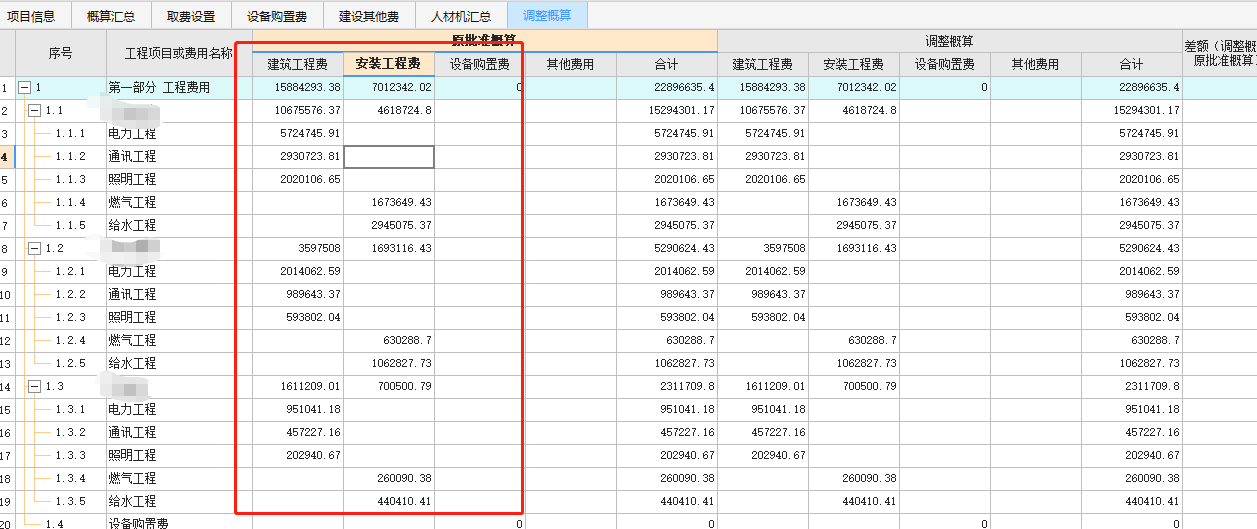Click cell value 1693116.43 under 原批准概算 安装工程费
Screen dimensions: 1257x529
pos(401,249)
